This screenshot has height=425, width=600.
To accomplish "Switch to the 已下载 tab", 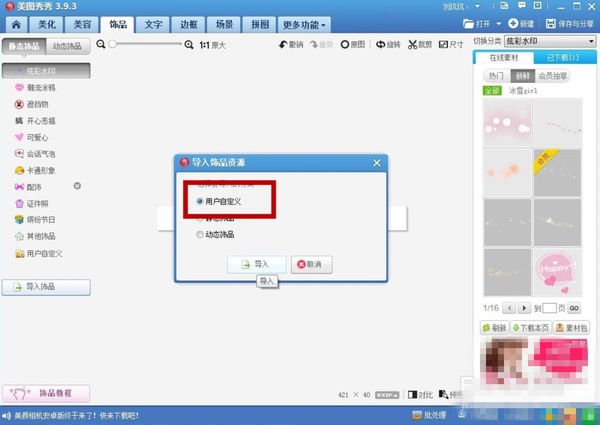I will click(x=563, y=58).
